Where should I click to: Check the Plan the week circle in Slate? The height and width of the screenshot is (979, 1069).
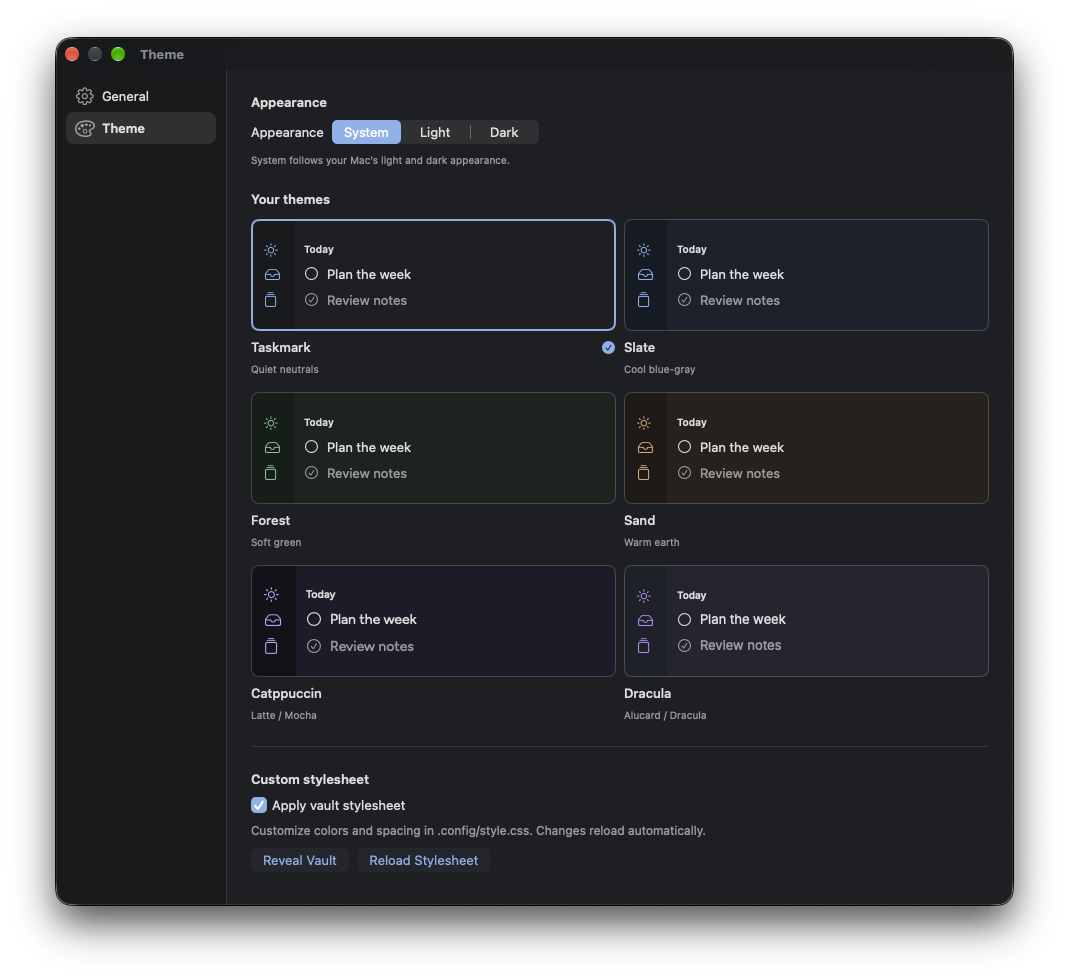coord(684,274)
